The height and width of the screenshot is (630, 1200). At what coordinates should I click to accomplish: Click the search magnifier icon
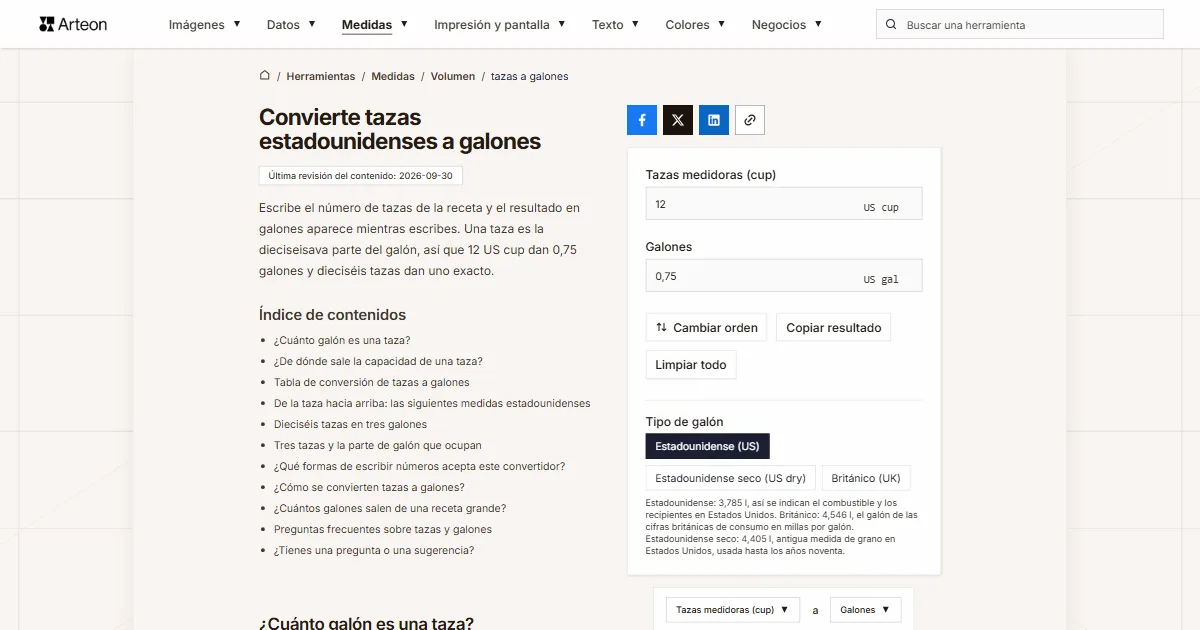click(x=892, y=25)
